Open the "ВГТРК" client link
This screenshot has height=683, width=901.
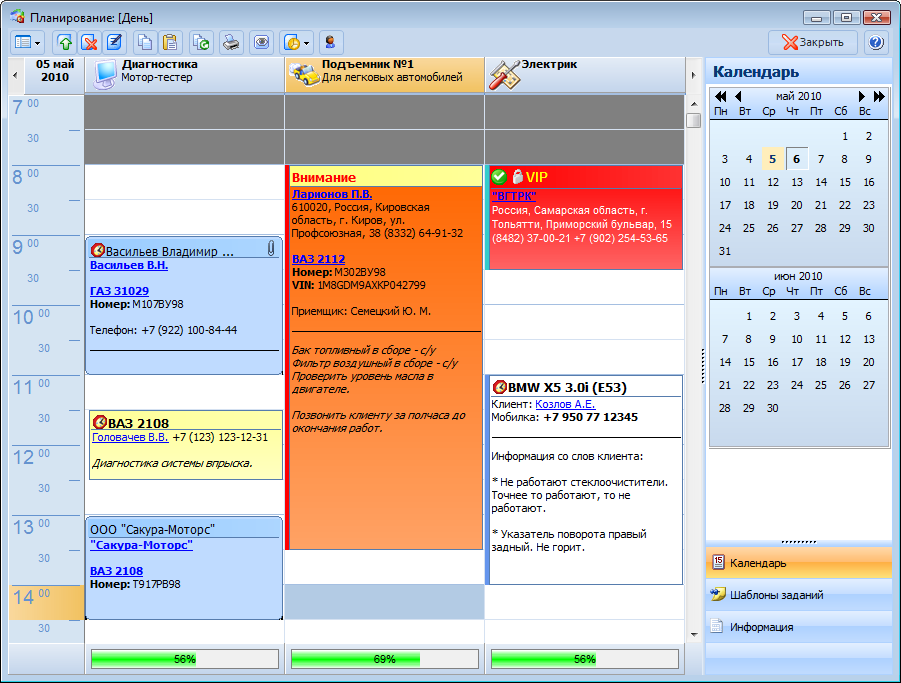coord(514,196)
